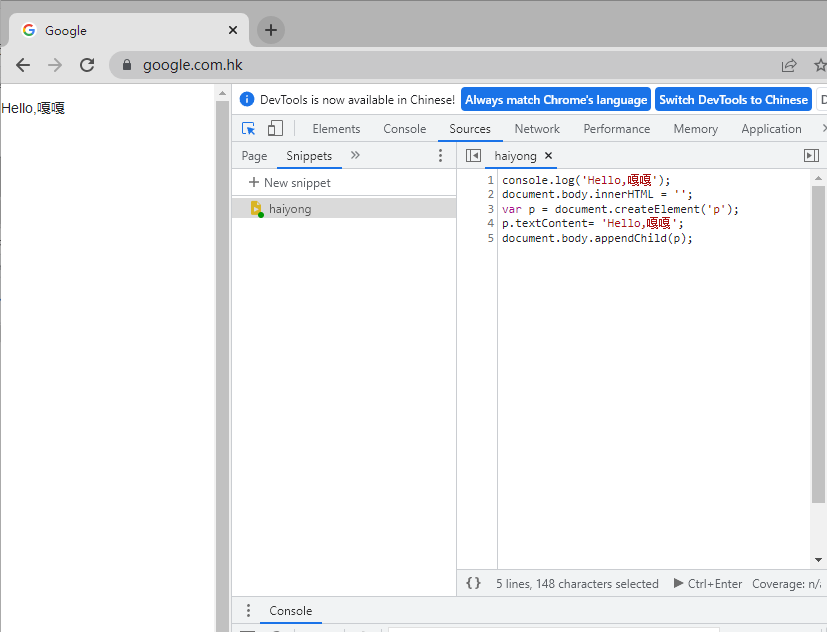Run snippet with the play icon
827x632 pixels.
(x=678, y=583)
